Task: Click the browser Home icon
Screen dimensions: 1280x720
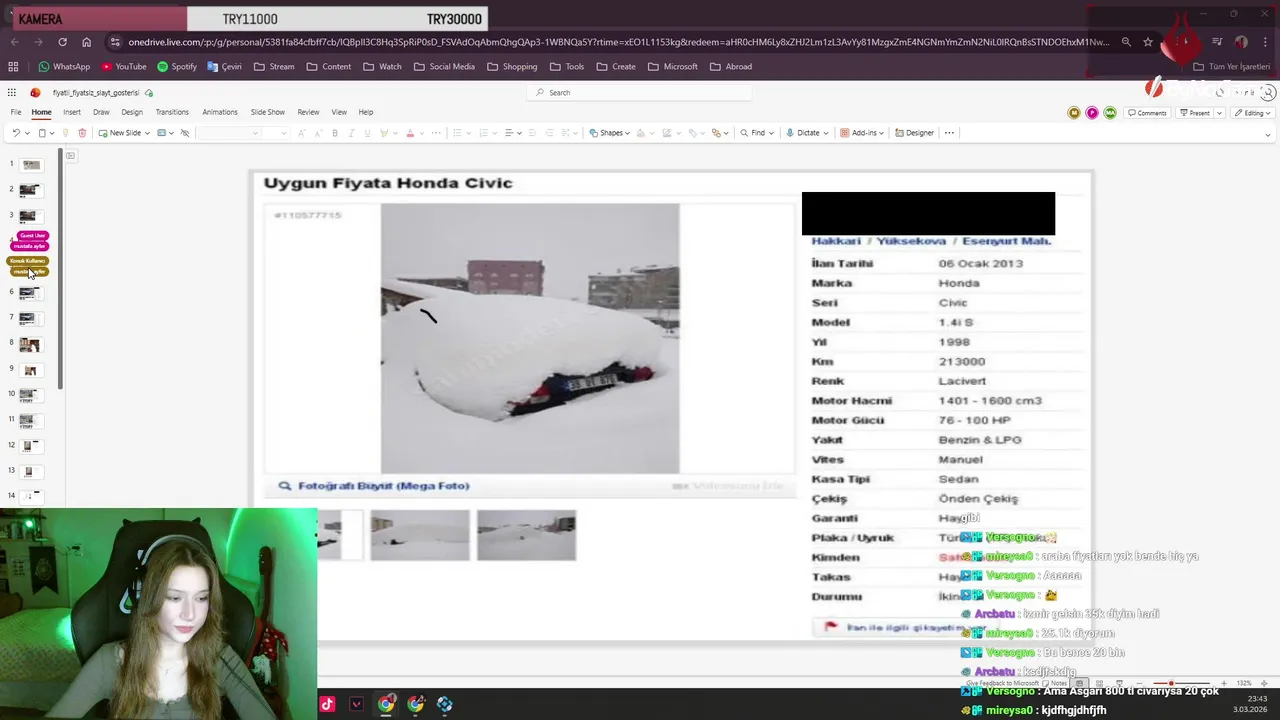Action: click(86, 42)
